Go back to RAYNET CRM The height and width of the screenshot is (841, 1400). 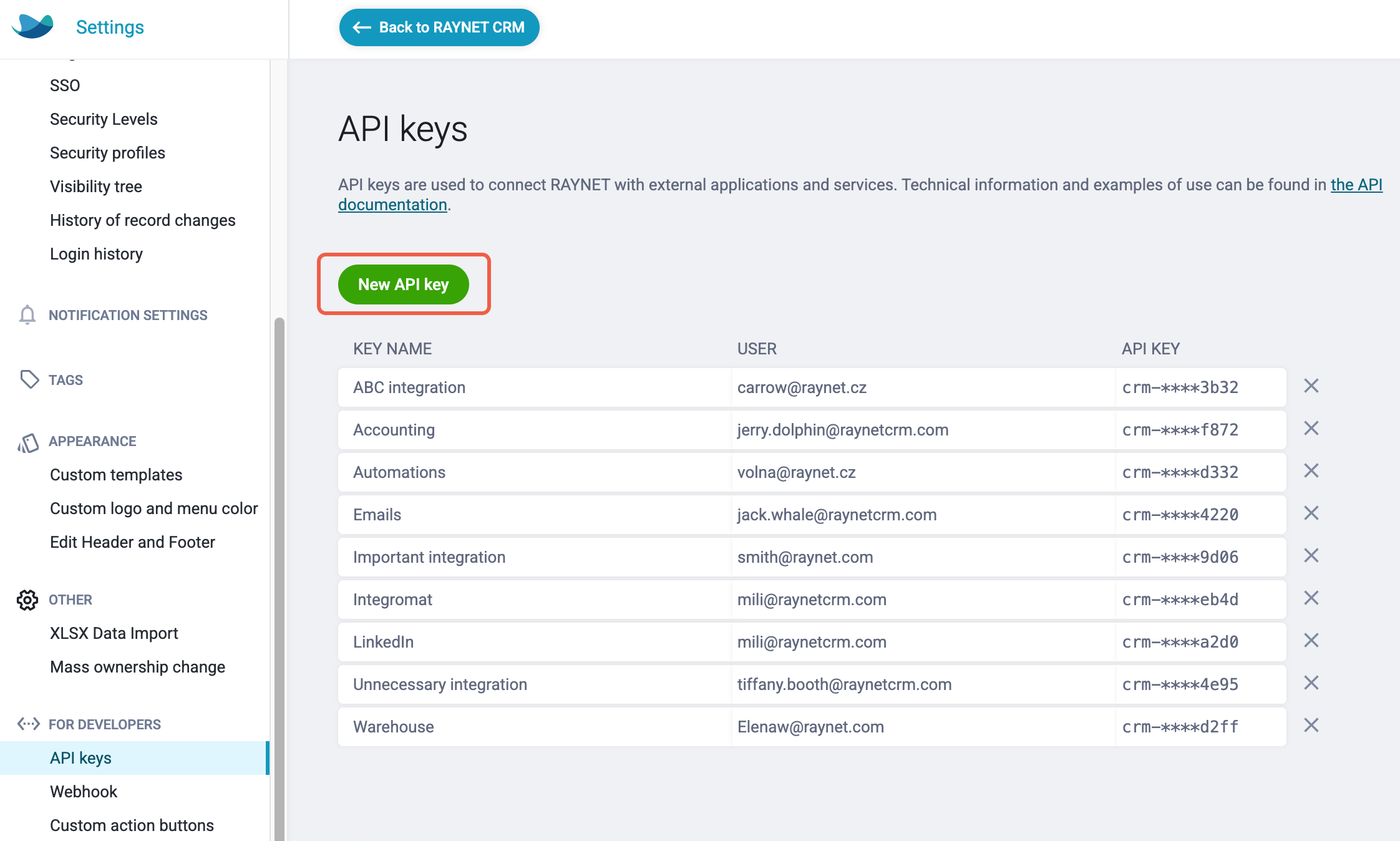[x=439, y=27]
